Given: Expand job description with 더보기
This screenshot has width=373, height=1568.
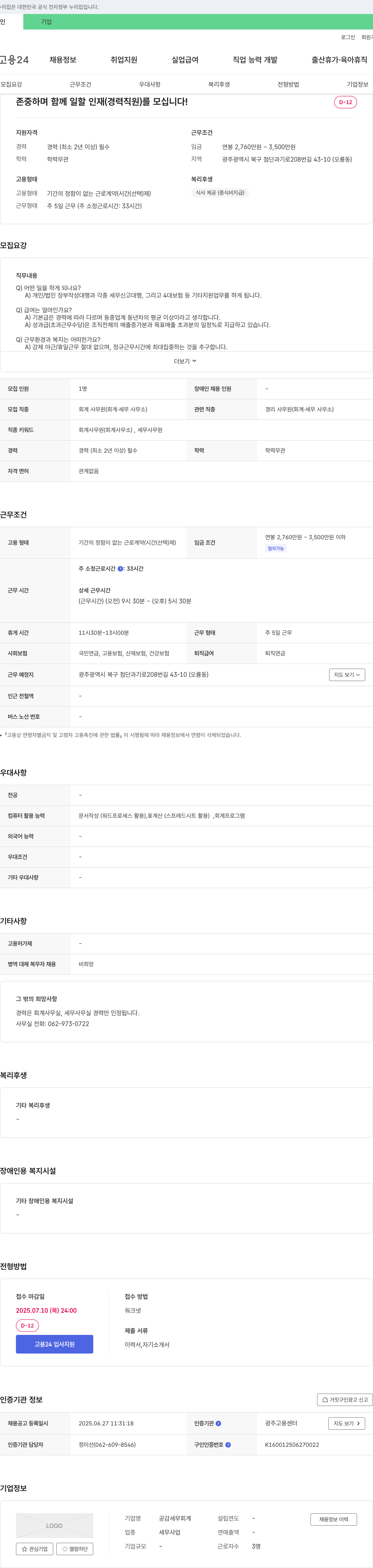Looking at the screenshot, I should tap(185, 361).
